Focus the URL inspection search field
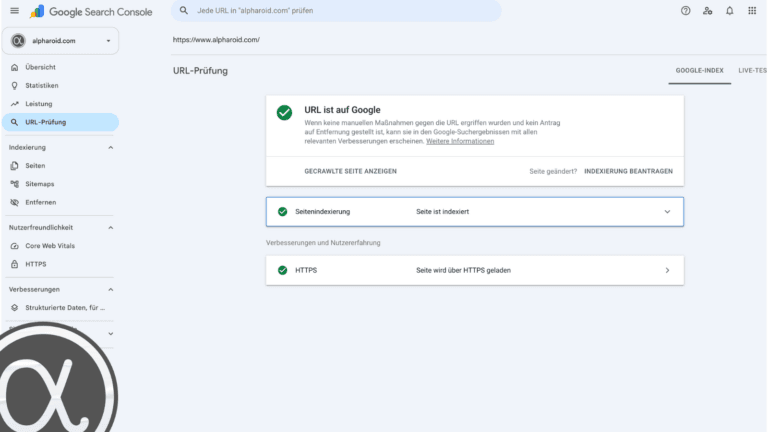This screenshot has height=432, width=768. point(336,11)
